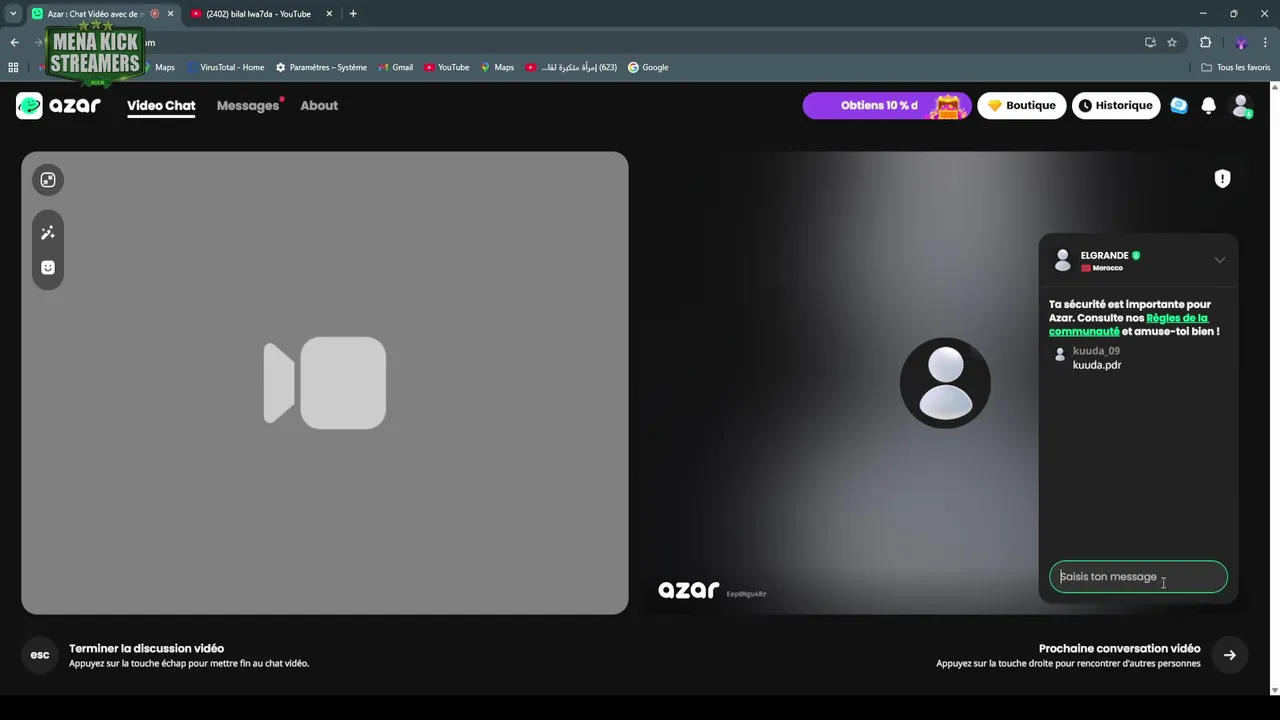Open the YouTube bookmark
This screenshot has width=1280, height=720.
[446, 67]
